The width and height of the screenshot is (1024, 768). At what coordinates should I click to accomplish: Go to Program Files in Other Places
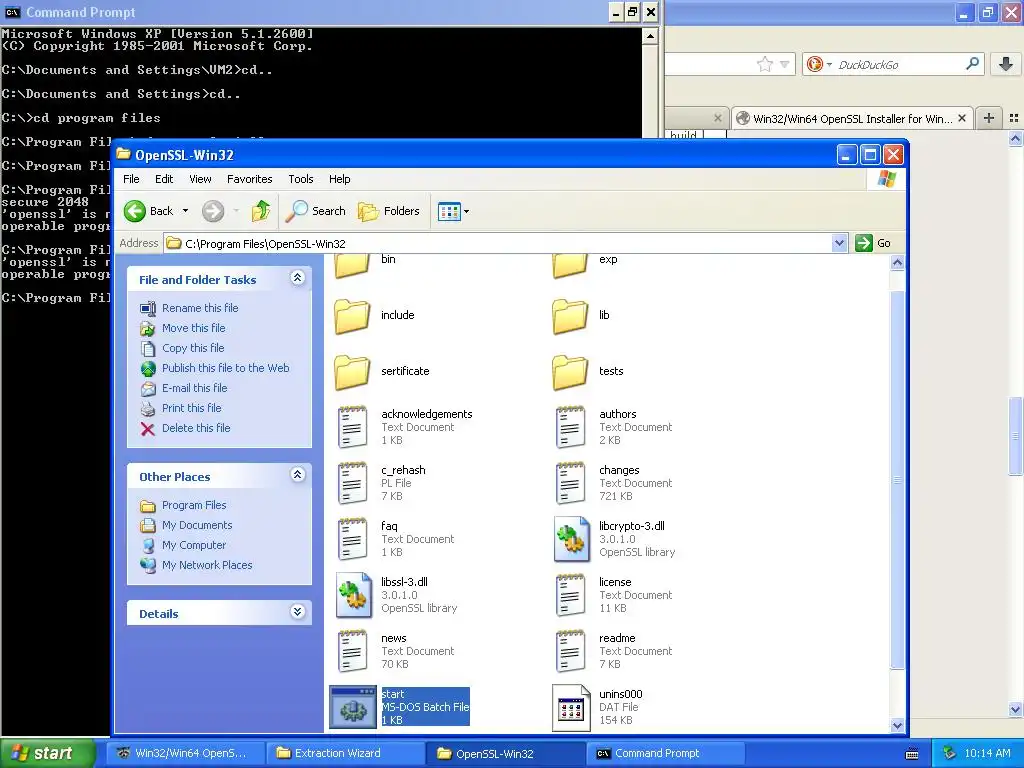pos(194,505)
